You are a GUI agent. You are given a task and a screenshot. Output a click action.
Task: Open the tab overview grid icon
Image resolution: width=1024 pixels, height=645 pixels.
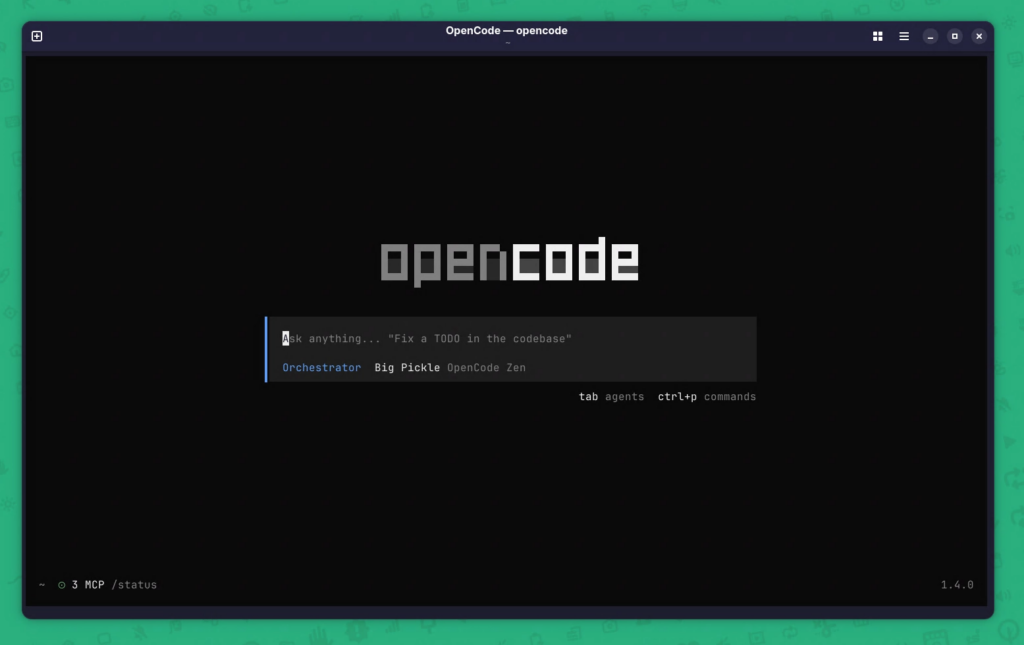(877, 36)
